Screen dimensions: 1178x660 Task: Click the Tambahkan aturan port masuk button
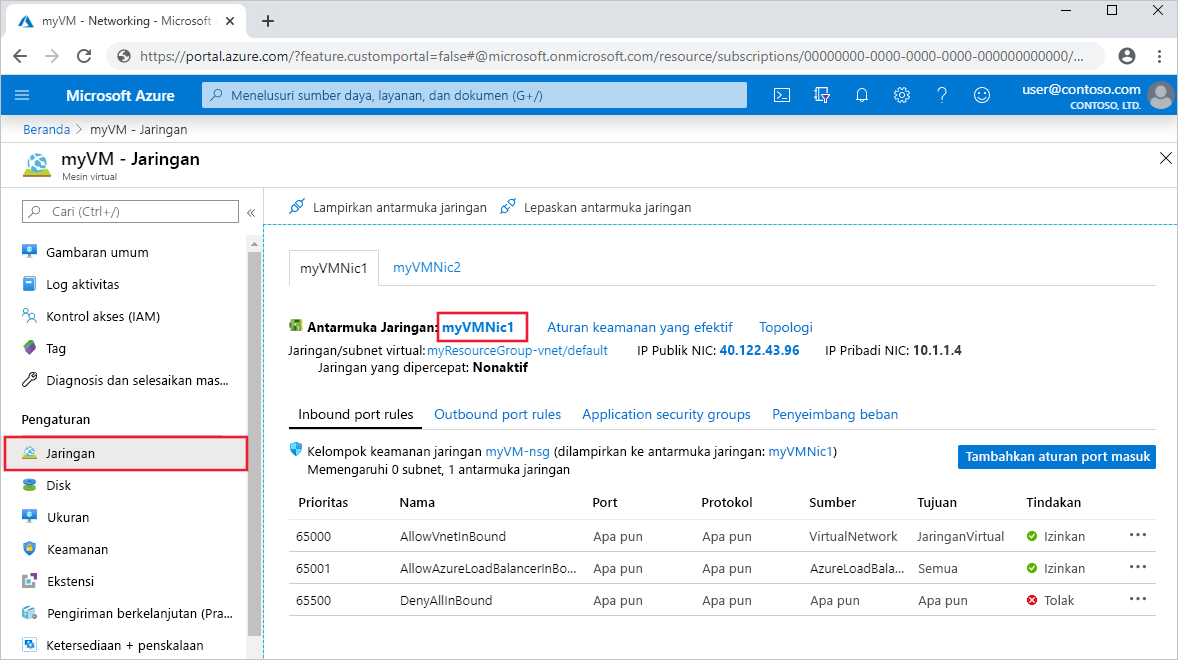(1056, 456)
